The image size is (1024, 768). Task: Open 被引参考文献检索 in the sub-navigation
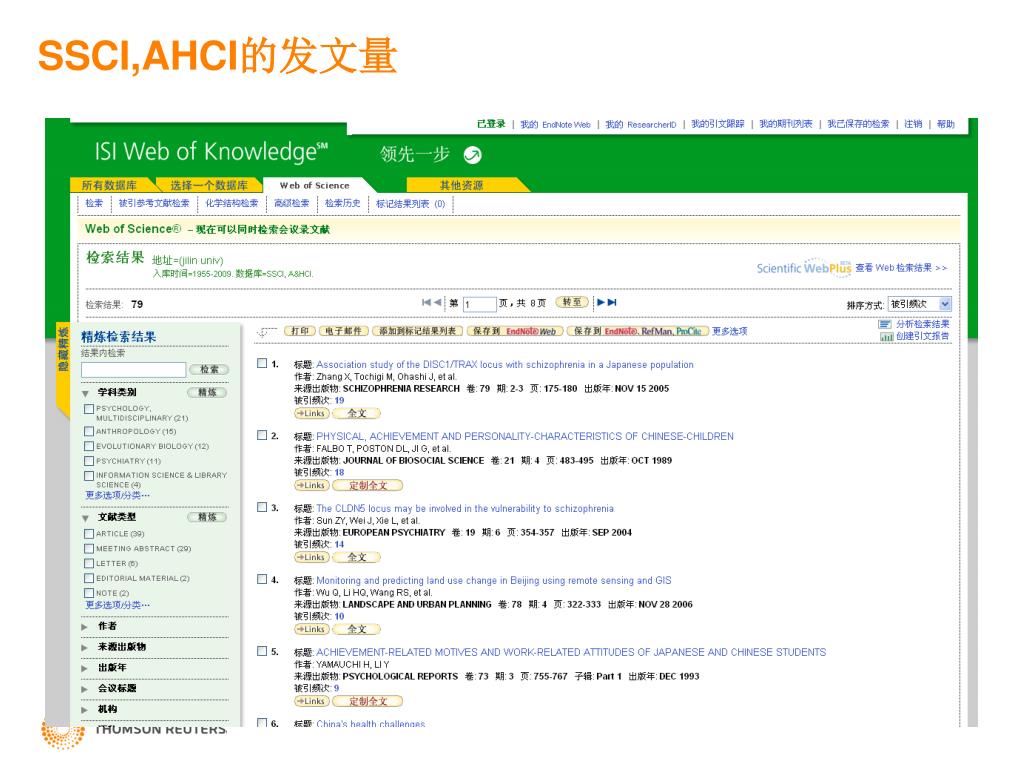[x=154, y=203]
